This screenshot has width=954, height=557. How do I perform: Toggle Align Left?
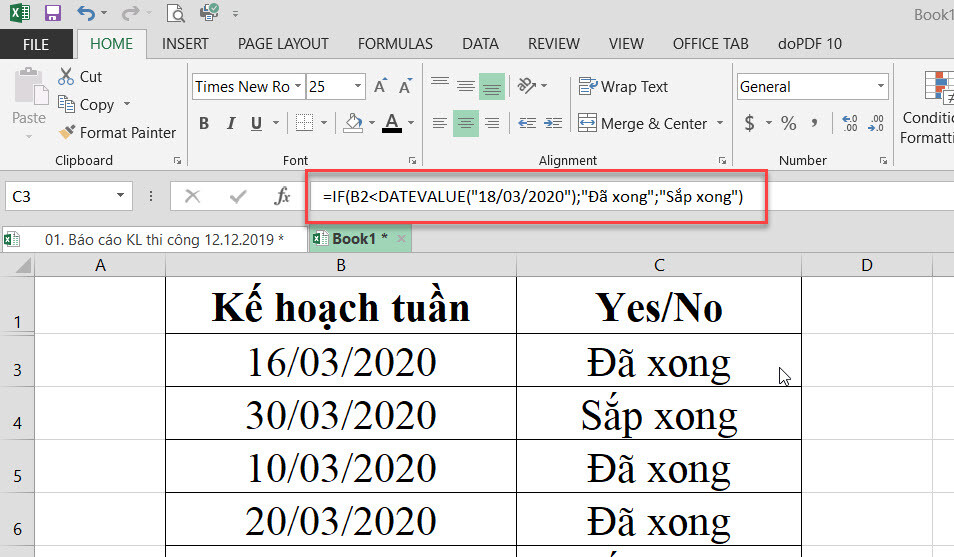point(440,123)
